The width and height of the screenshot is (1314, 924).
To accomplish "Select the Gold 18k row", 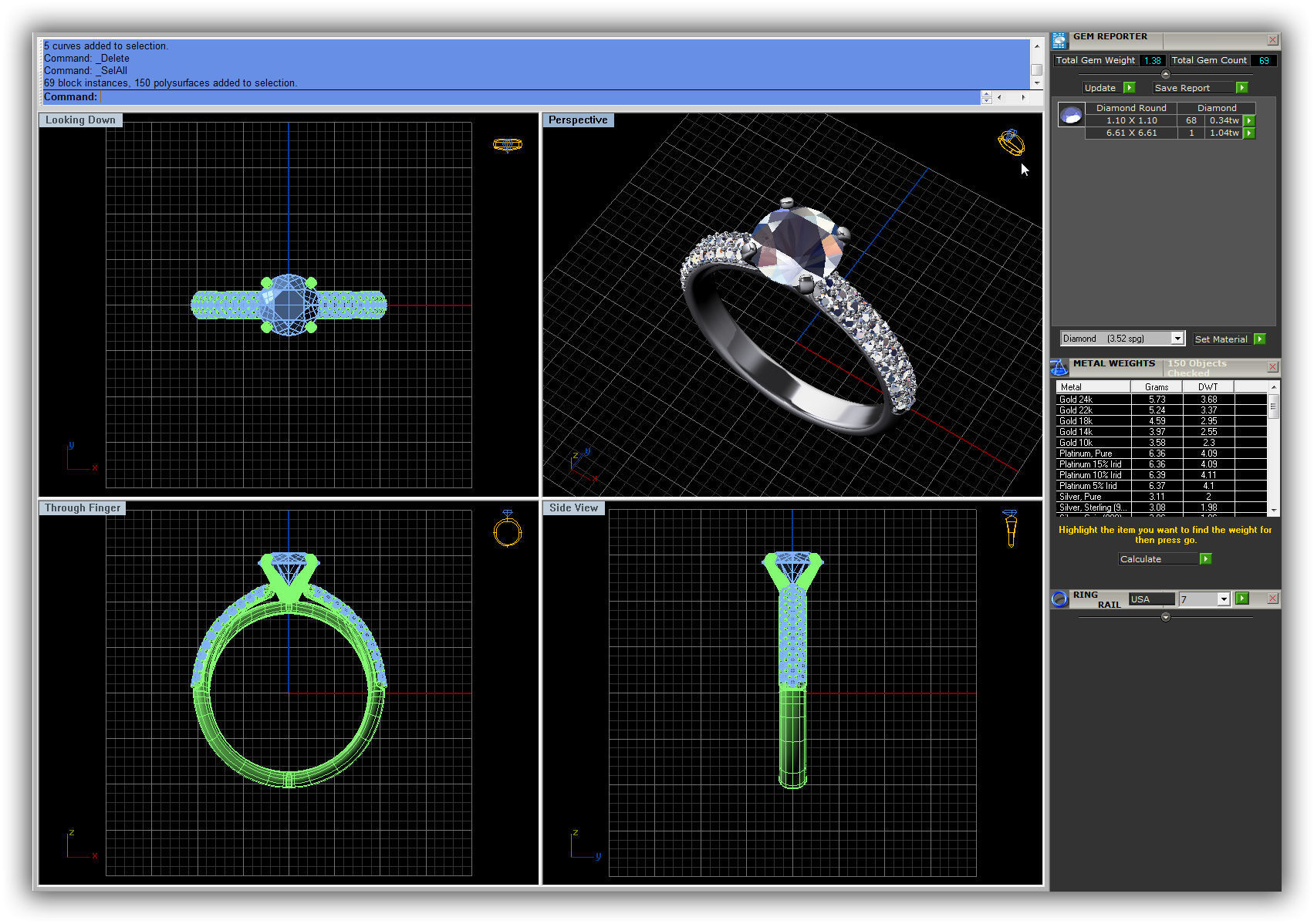I will (x=1161, y=421).
